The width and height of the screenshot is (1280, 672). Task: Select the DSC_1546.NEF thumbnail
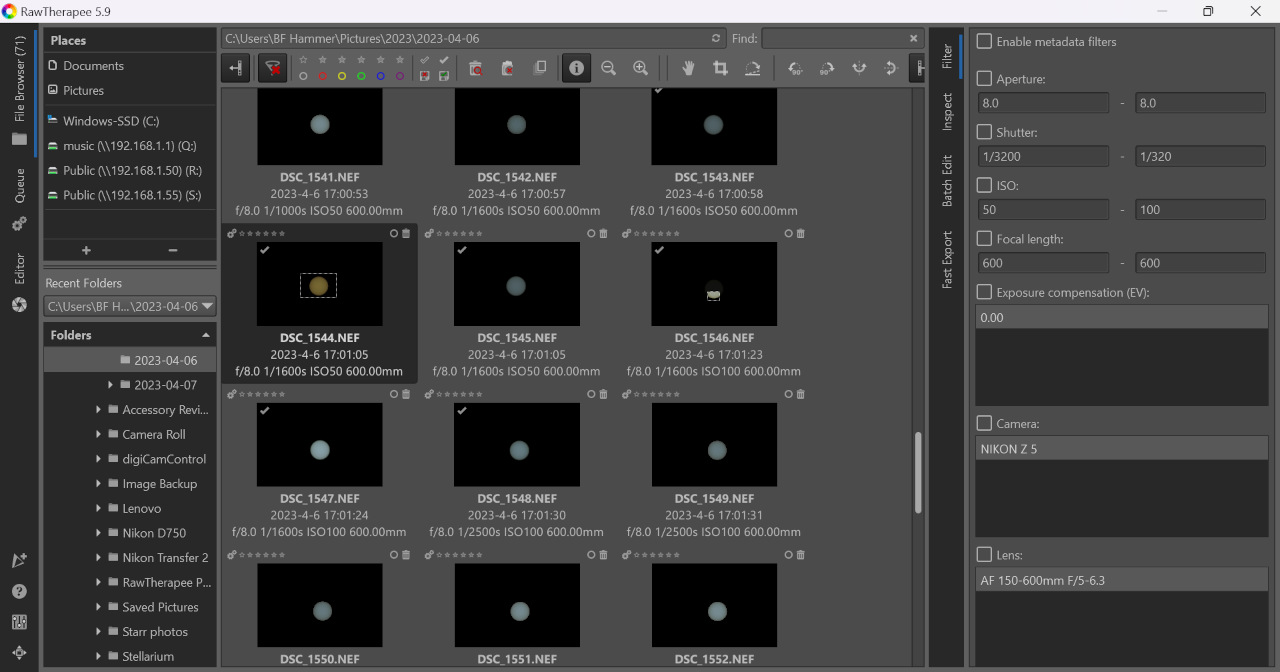click(713, 284)
